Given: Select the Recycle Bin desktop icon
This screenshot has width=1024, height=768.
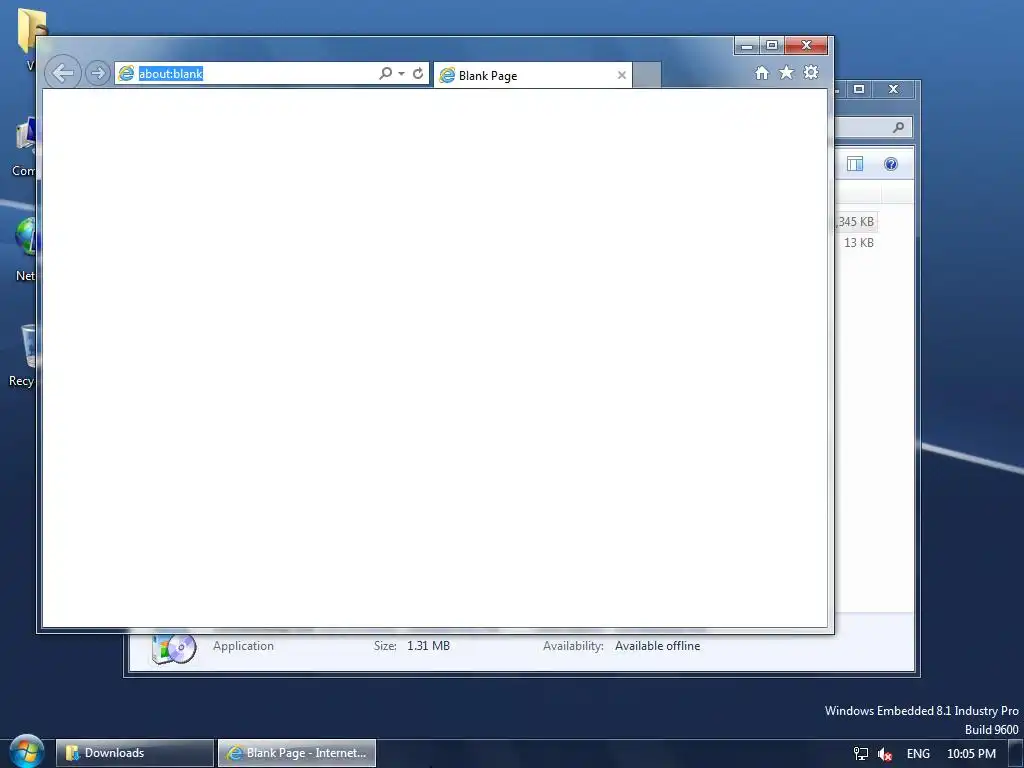Looking at the screenshot, I should coord(22,356).
